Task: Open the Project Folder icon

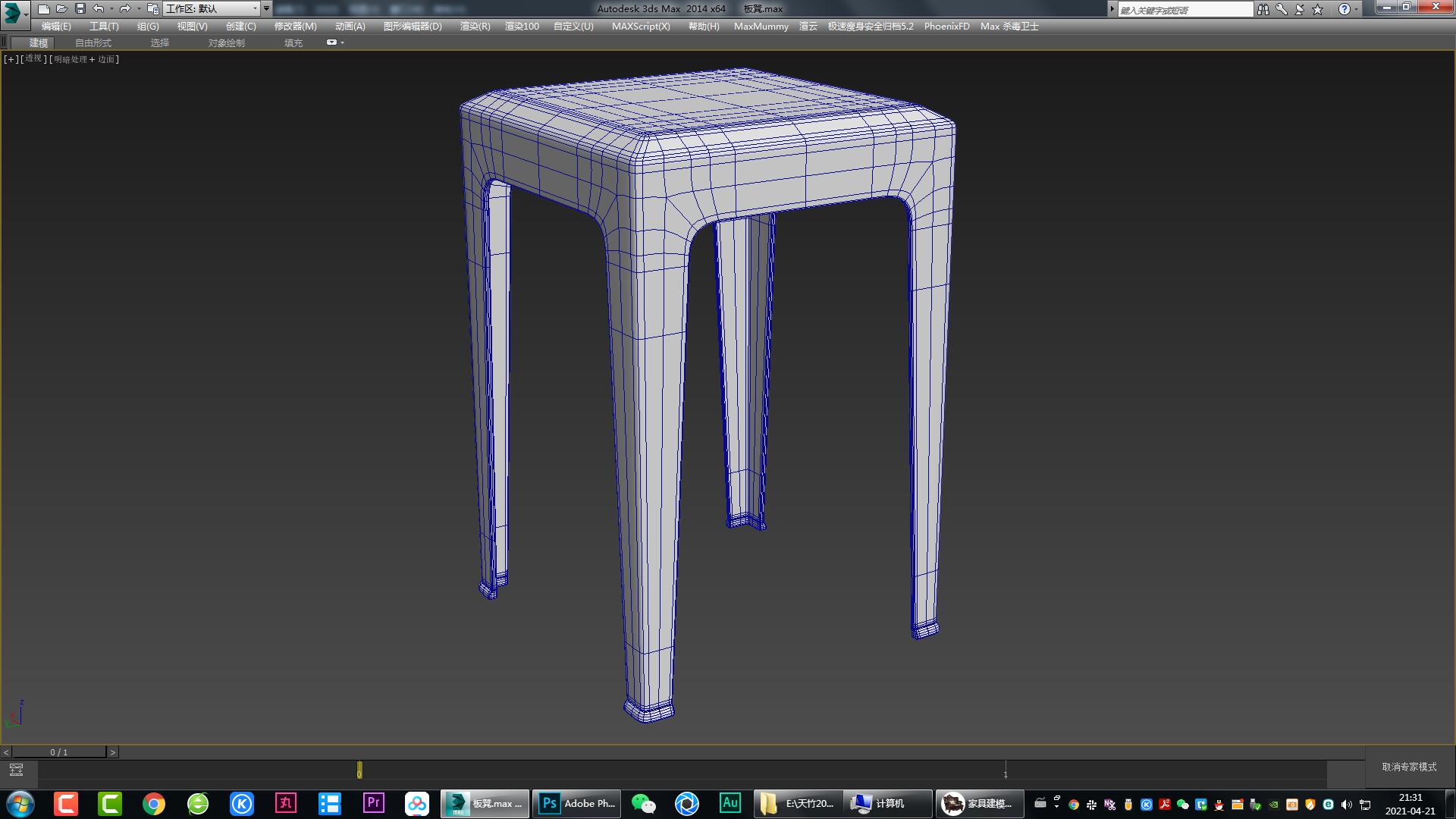Action: [152, 8]
